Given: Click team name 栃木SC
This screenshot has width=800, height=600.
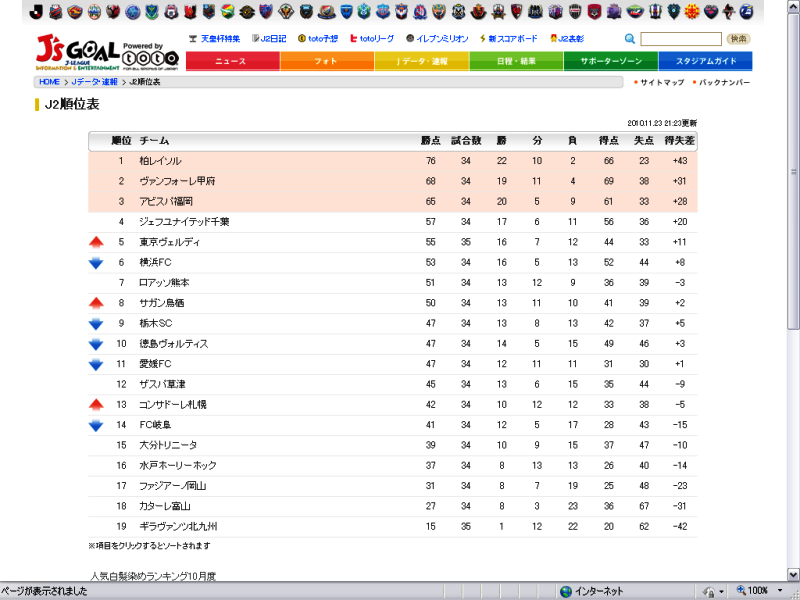Looking at the screenshot, I should pyautogui.click(x=156, y=323).
